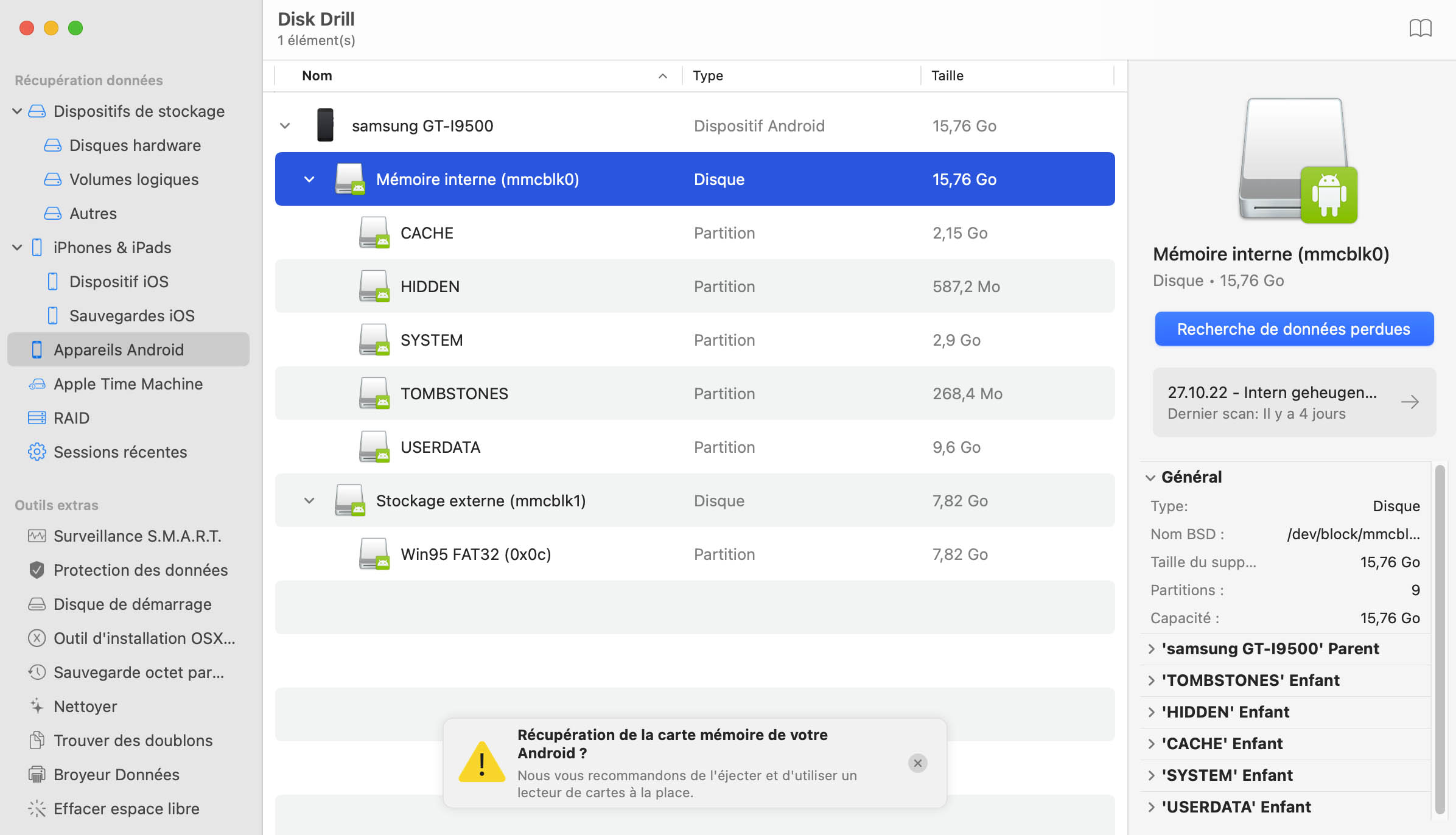1456x835 pixels.
Task: Click the Disque de démarrage icon
Action: click(37, 604)
